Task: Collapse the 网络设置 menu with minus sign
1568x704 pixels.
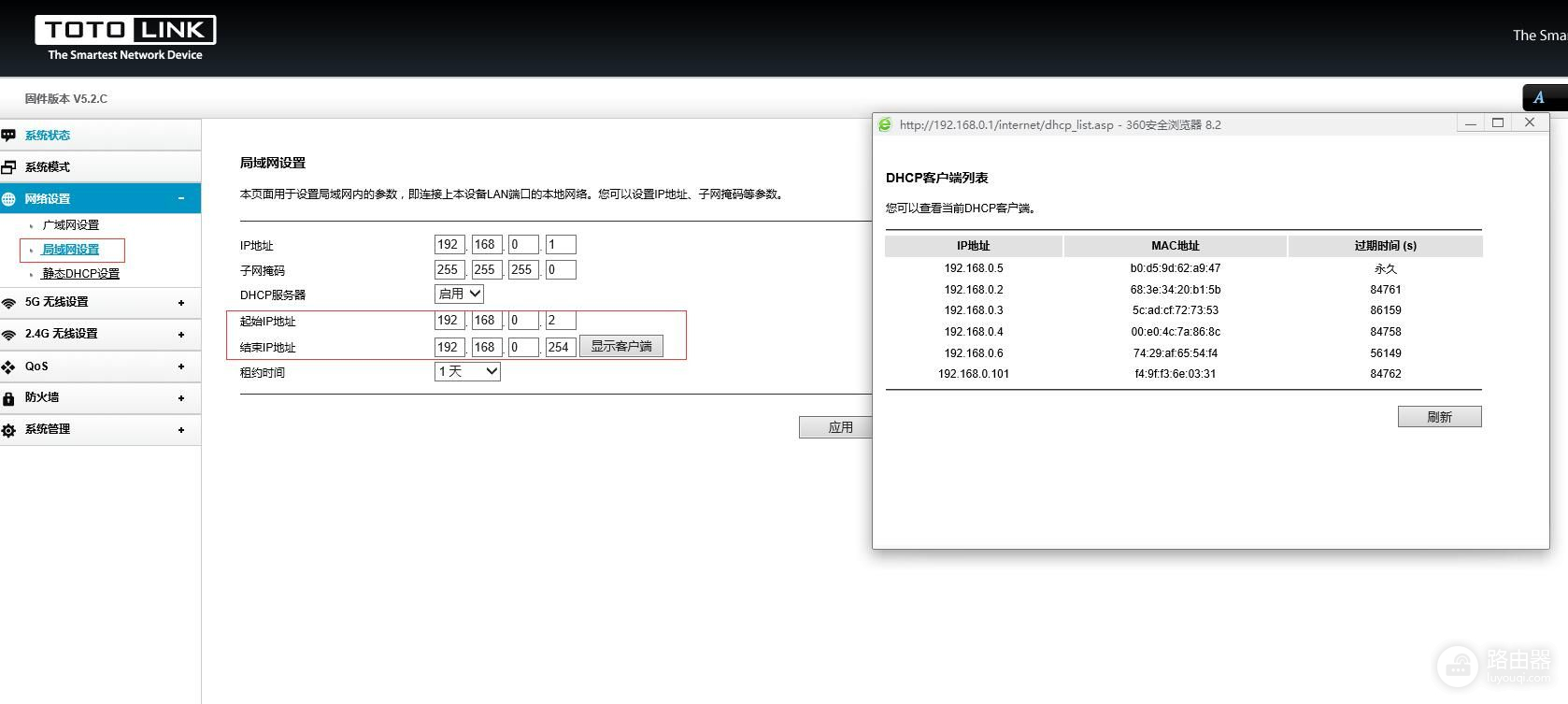Action: [x=181, y=198]
